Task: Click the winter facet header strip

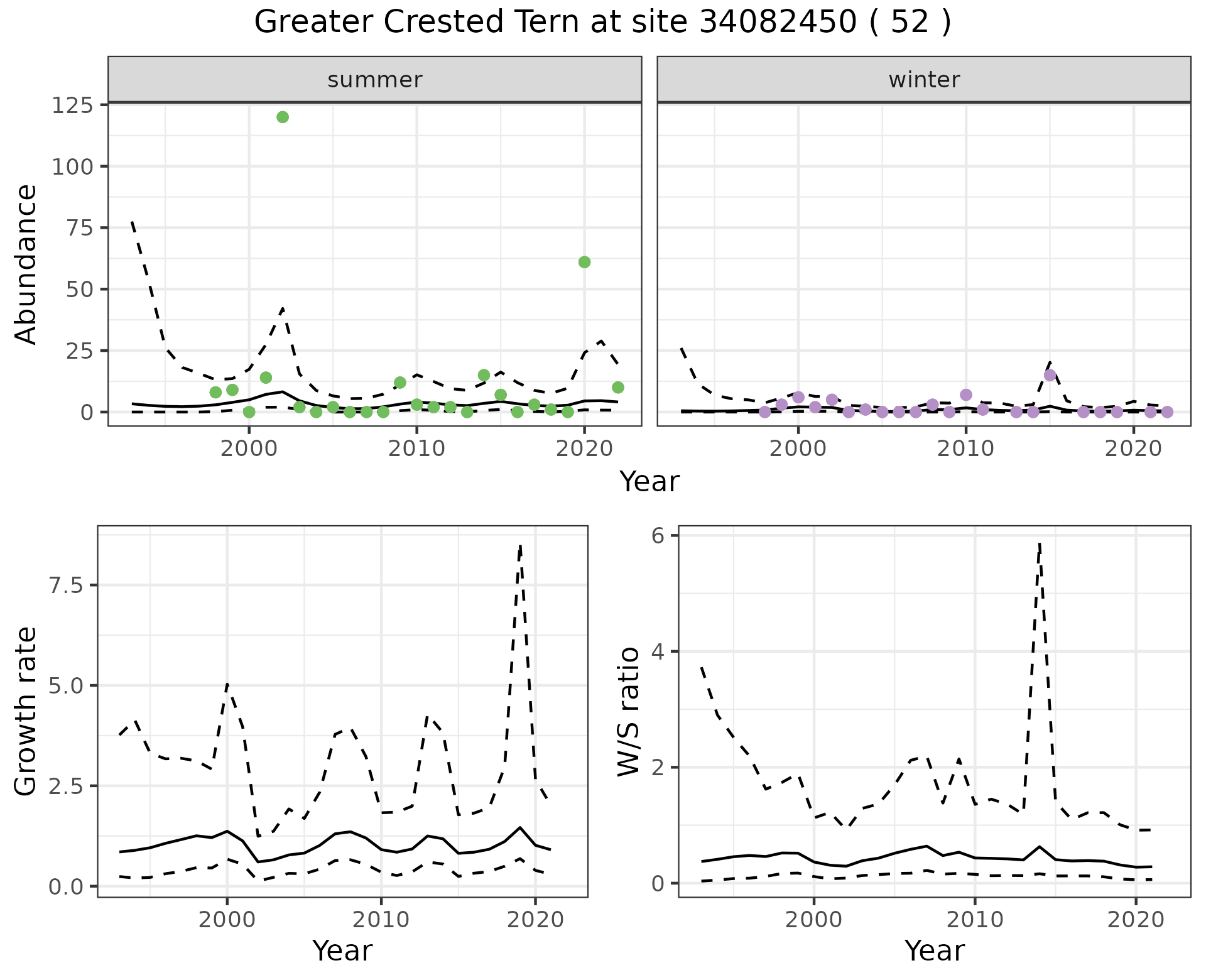Action: [923, 80]
